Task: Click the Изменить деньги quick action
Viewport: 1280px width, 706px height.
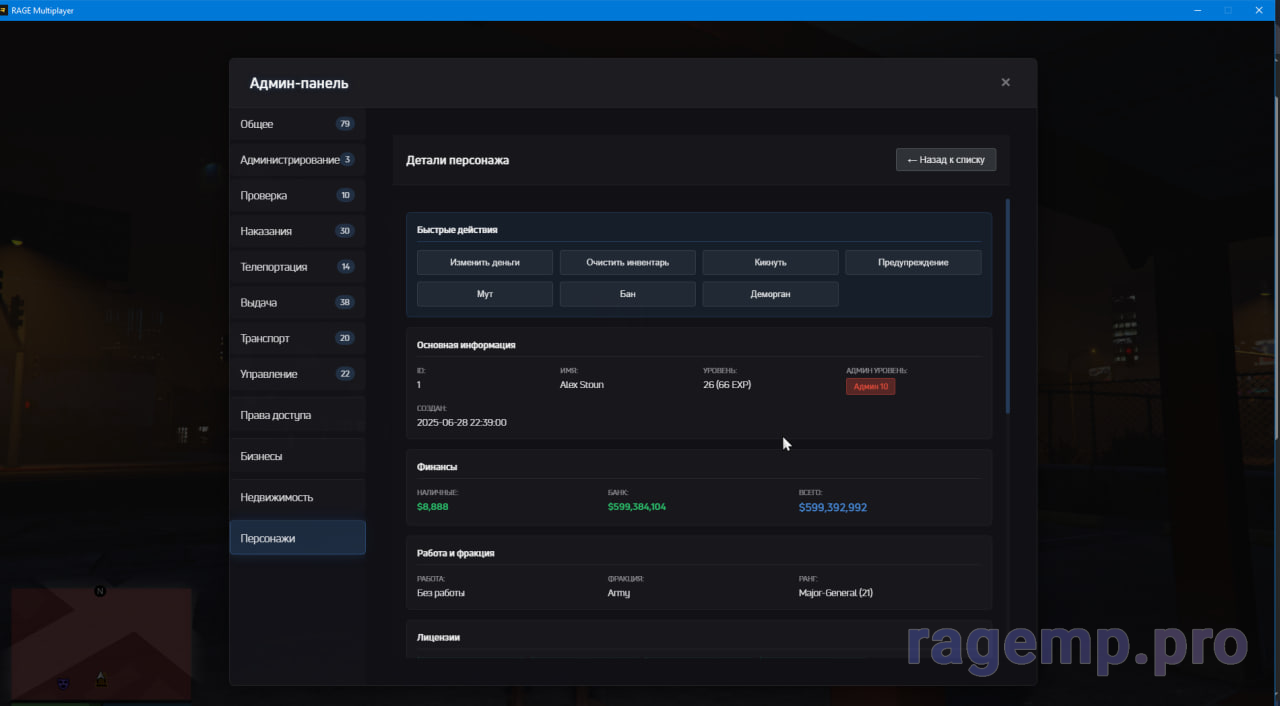Action: click(485, 263)
